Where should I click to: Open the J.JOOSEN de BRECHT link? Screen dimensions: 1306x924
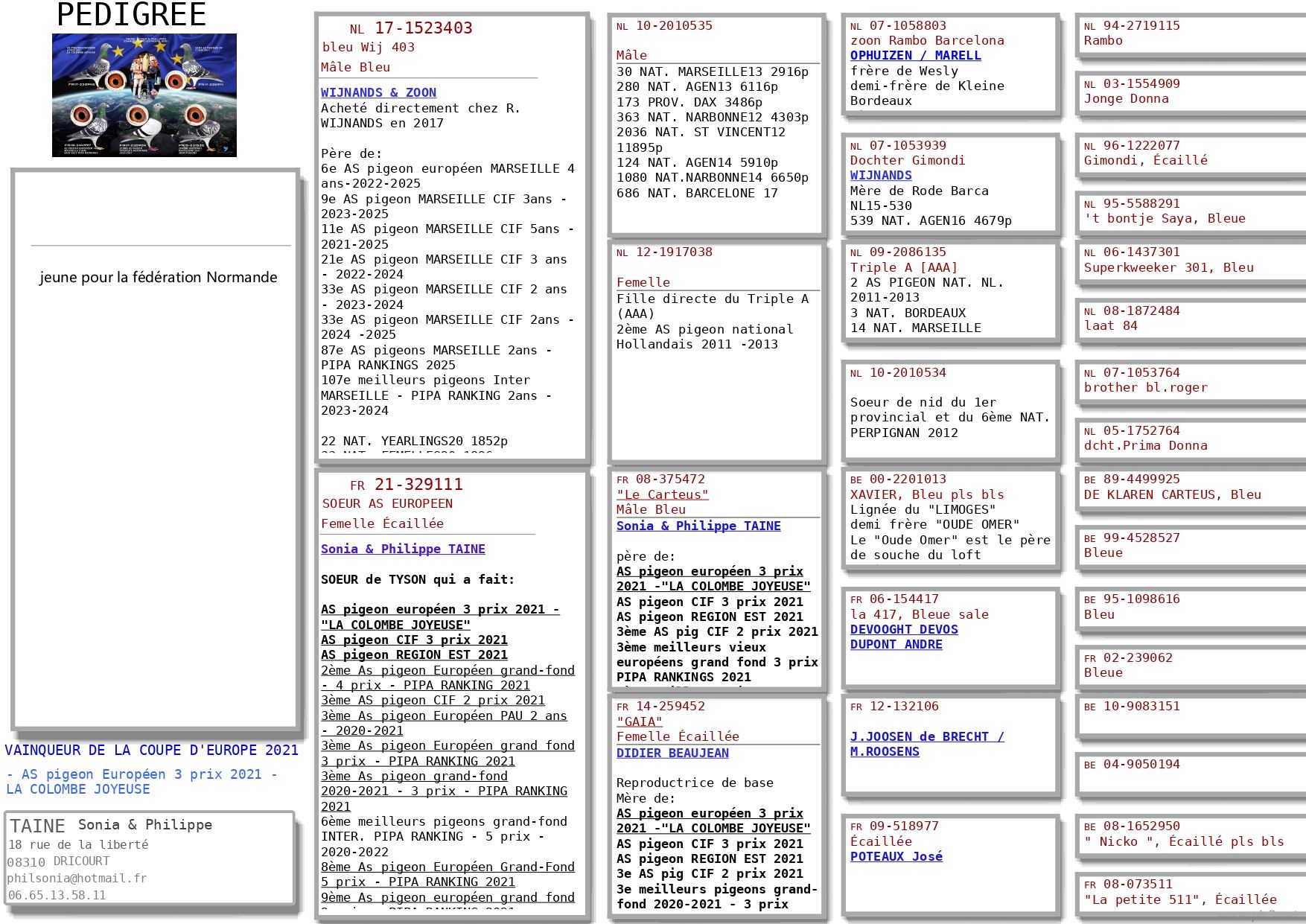pos(926,736)
